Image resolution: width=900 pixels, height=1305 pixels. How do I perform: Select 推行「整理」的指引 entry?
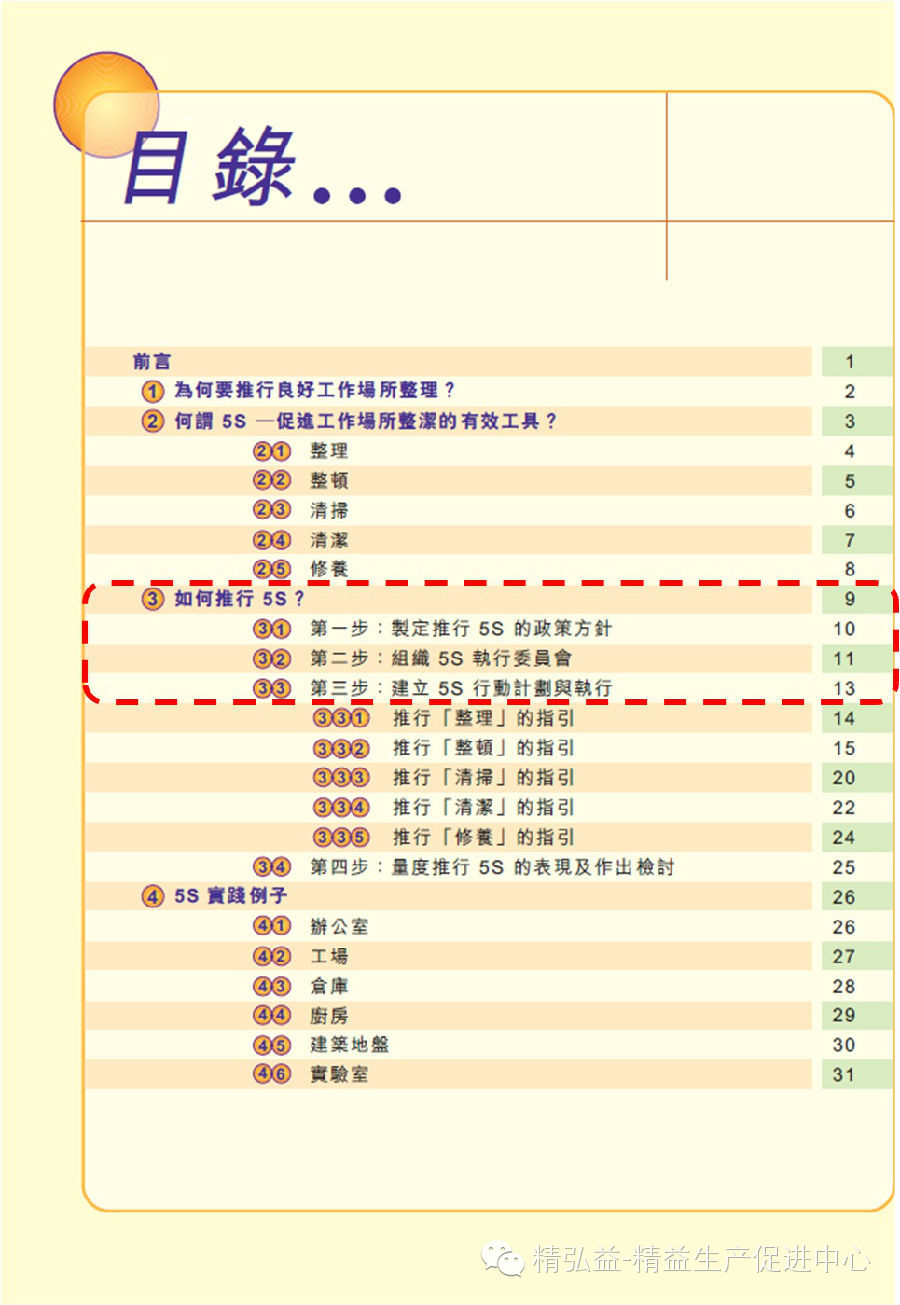(x=483, y=718)
